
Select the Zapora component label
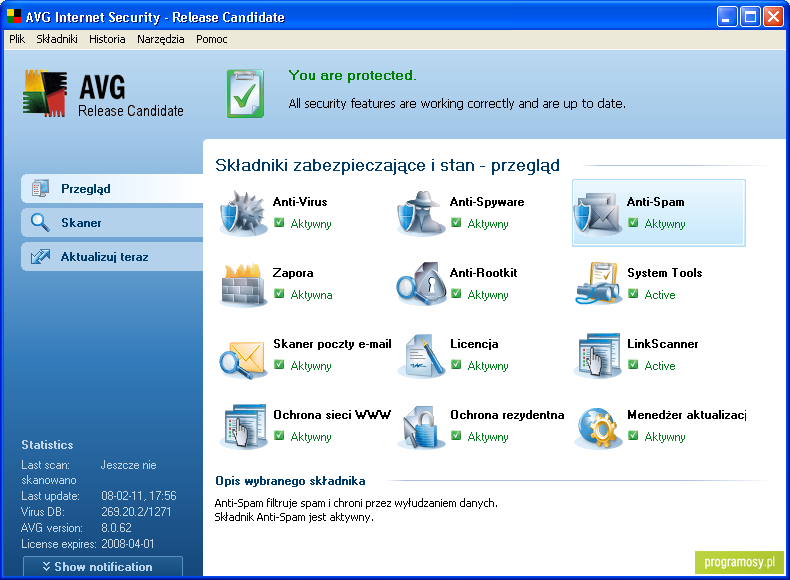point(293,273)
